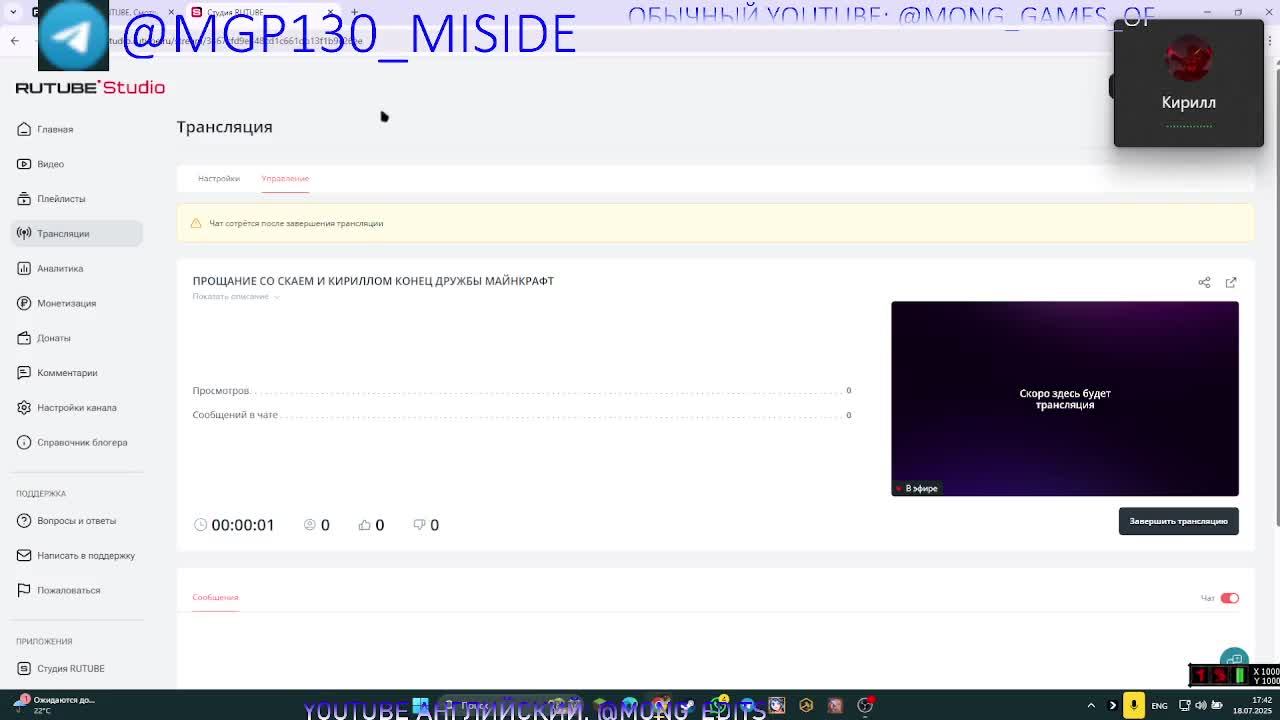
Task: Click the Аналитика chart sidebar icon
Action: point(24,268)
